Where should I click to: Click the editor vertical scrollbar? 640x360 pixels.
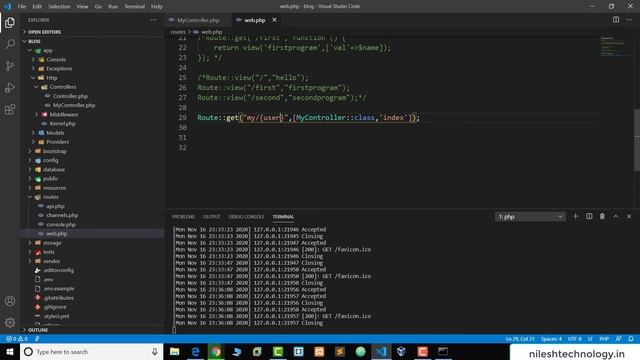click(637, 140)
